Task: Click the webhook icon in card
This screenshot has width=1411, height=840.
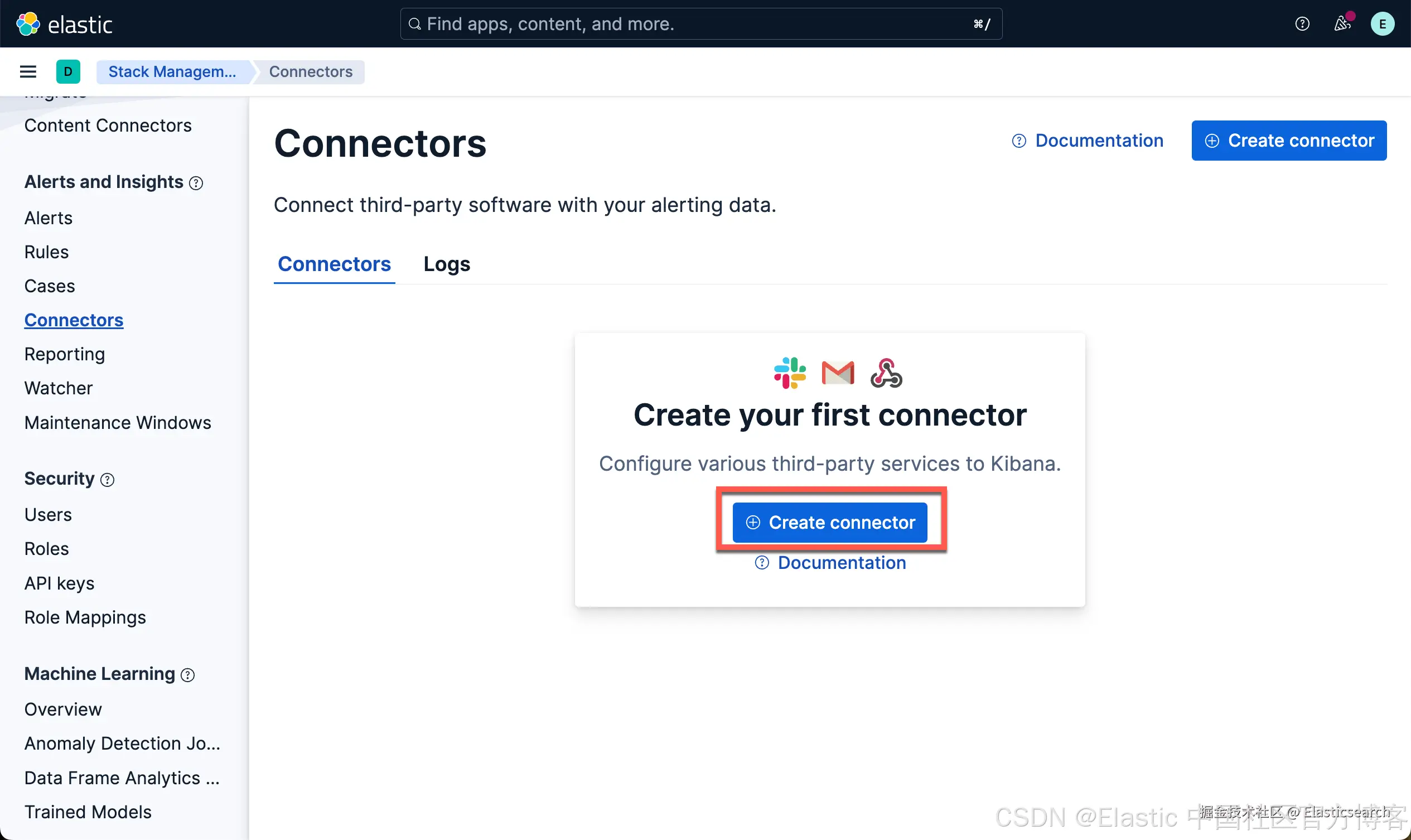Action: tap(886, 373)
